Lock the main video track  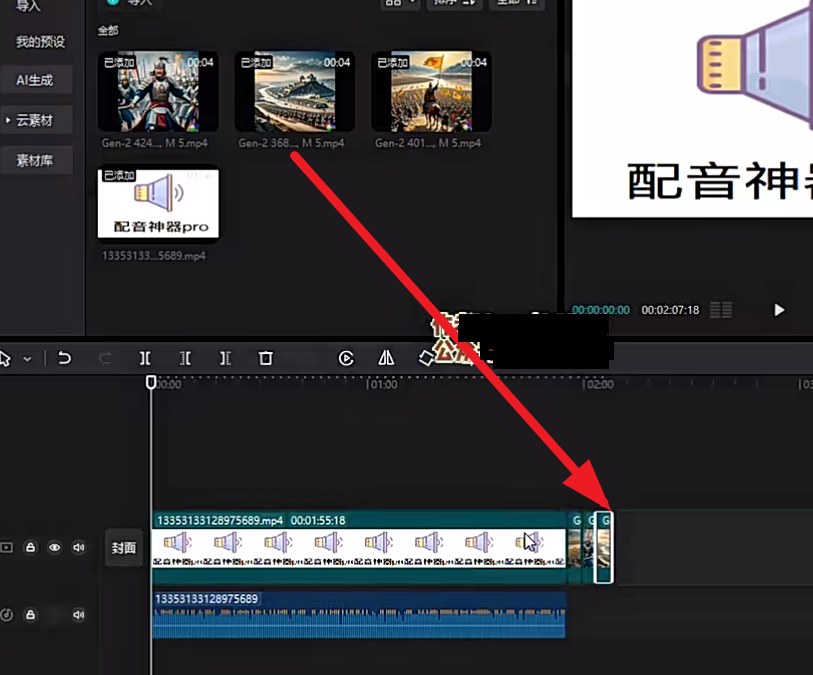[x=31, y=547]
